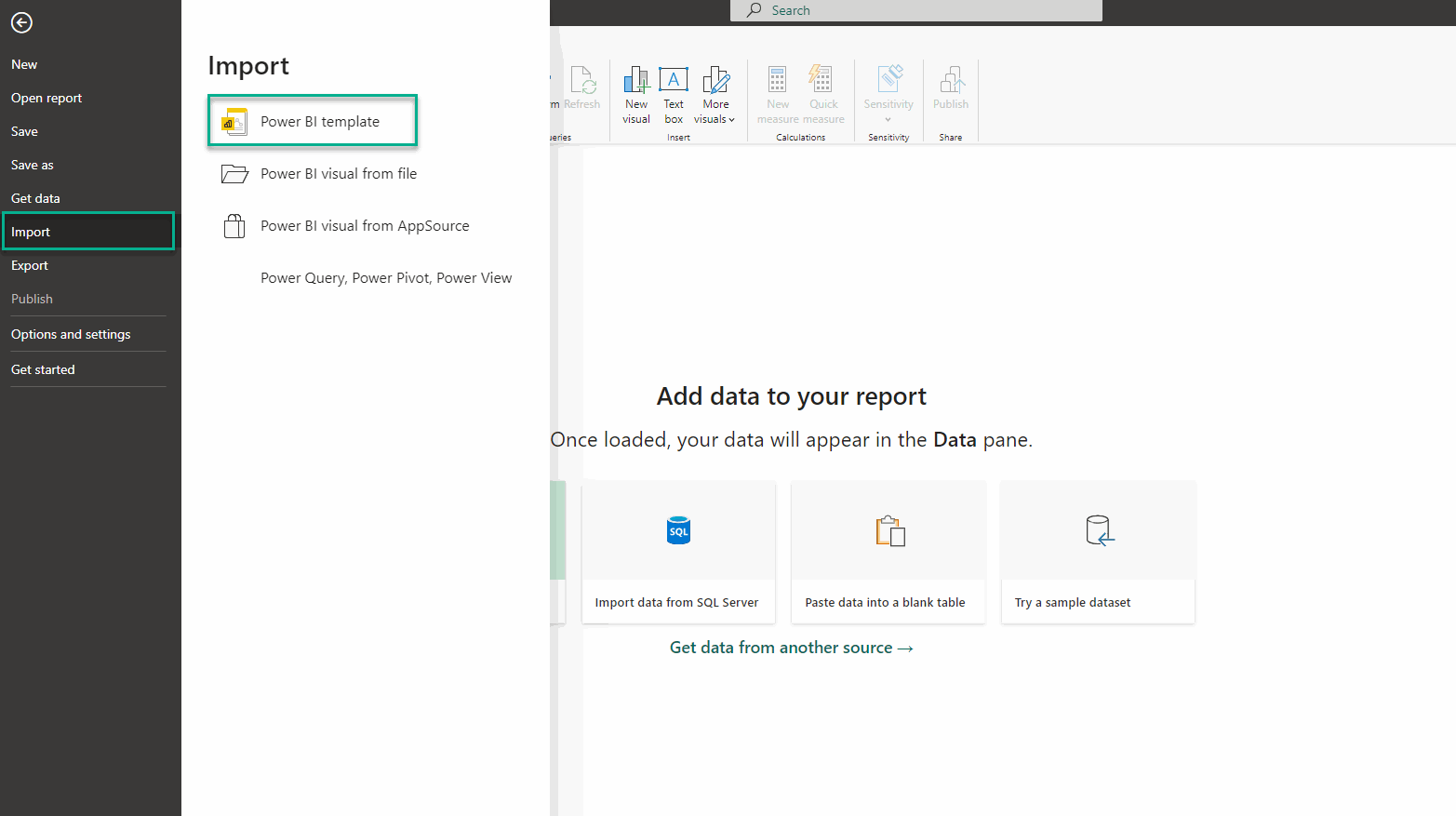Click inside the Search field
The width and height of the screenshot is (1456, 816).
pyautogui.click(x=916, y=10)
